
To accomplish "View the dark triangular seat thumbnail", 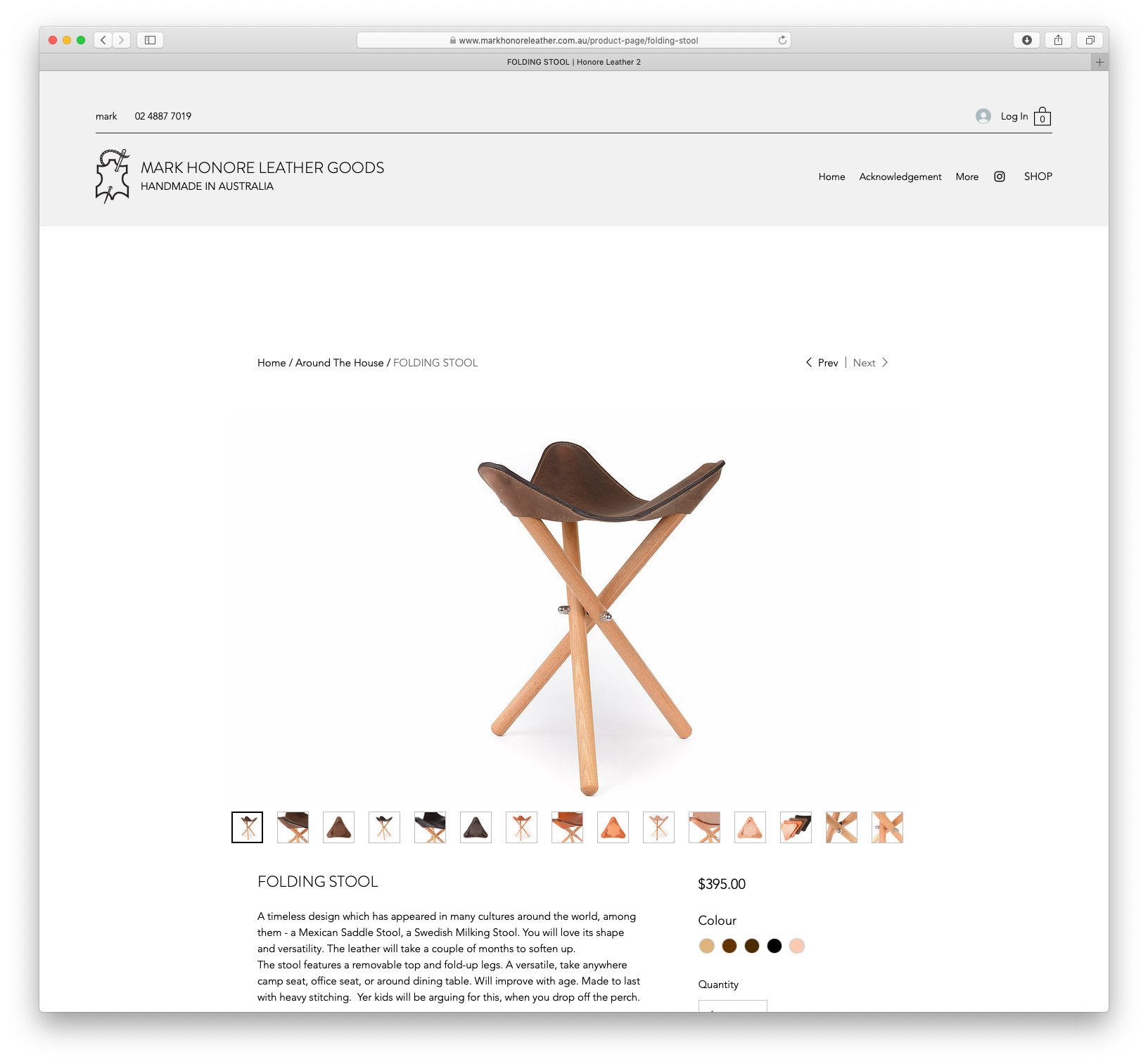I will click(476, 828).
